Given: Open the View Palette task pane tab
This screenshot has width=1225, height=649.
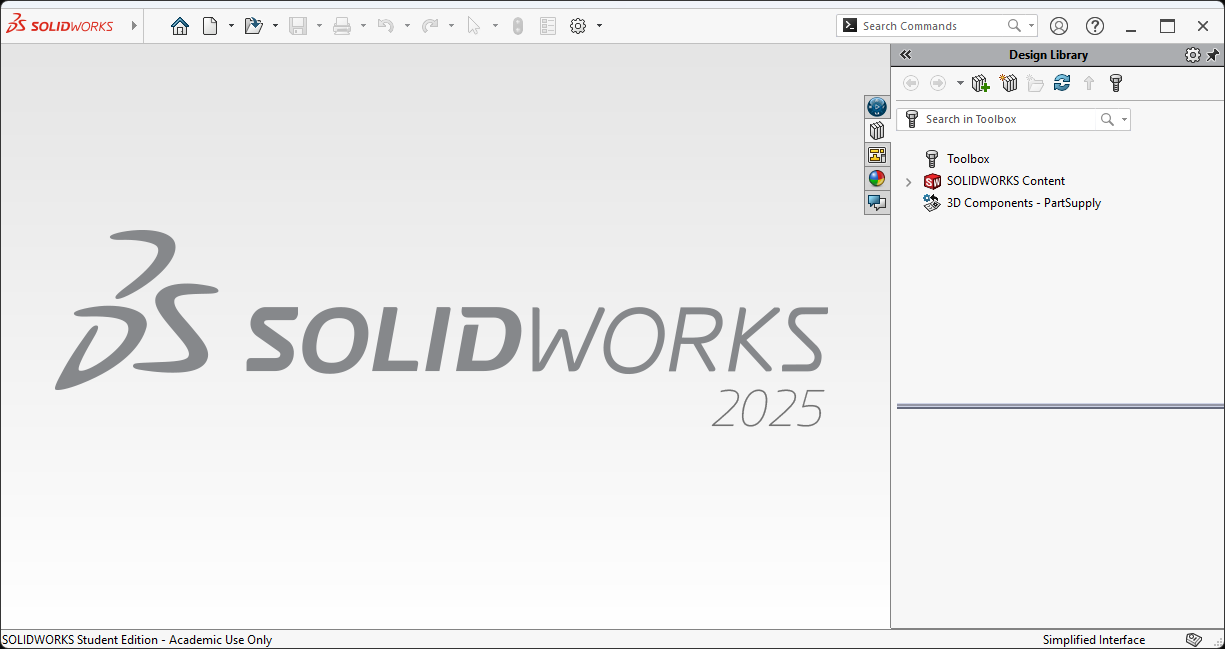Looking at the screenshot, I should (877, 155).
